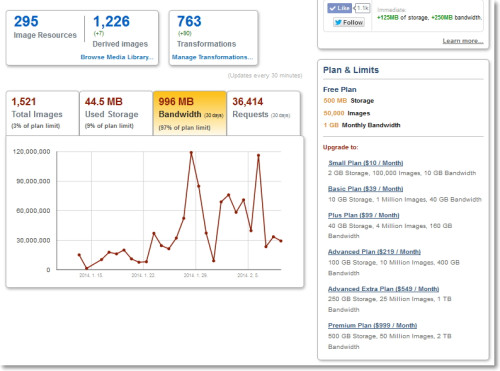Upgrade to Advanced Plan ($219 / Month)
The height and width of the screenshot is (371, 500).
point(374,252)
